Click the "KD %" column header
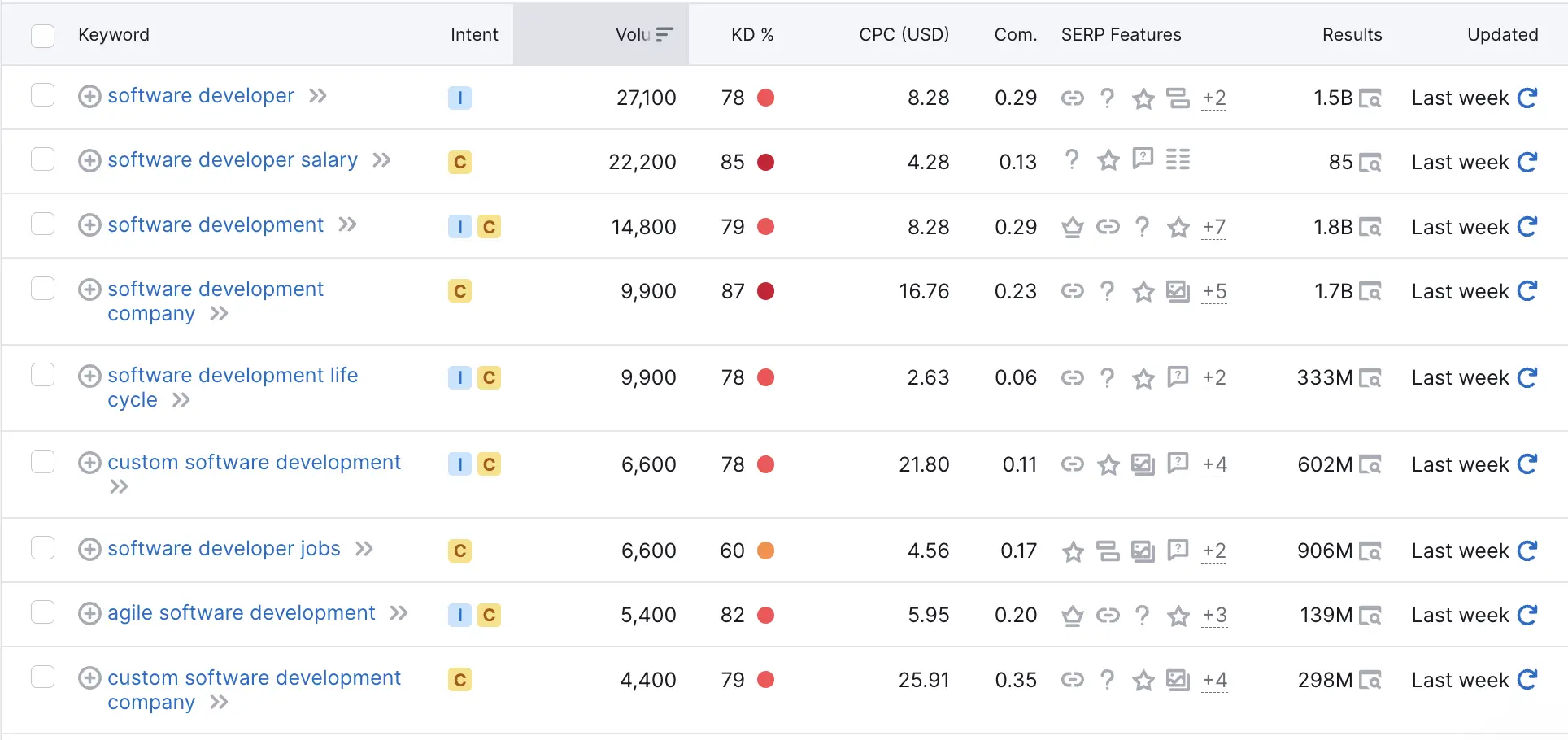Image resolution: width=1568 pixels, height=740 pixels. pyautogui.click(x=752, y=34)
